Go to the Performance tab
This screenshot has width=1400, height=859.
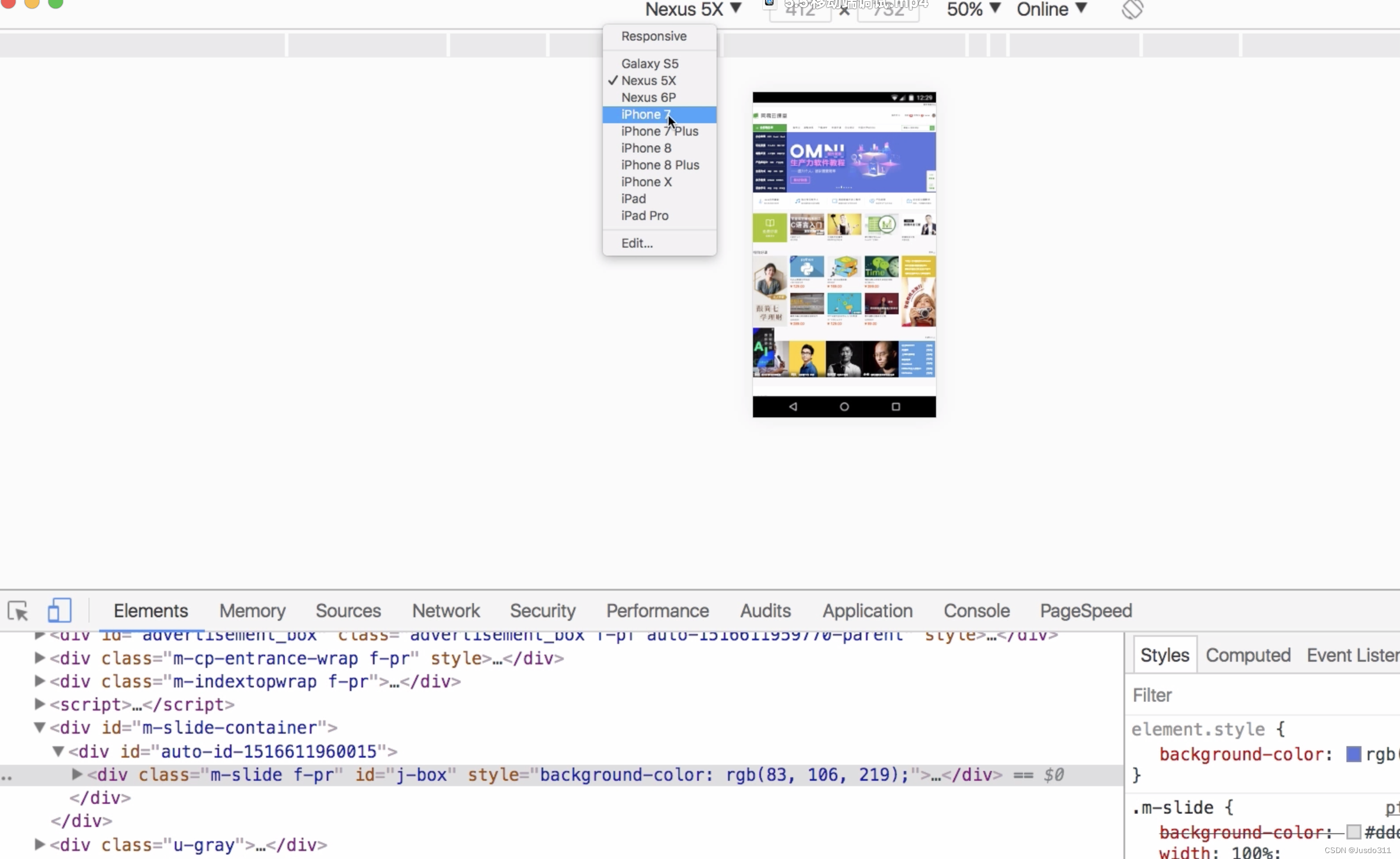coord(657,611)
